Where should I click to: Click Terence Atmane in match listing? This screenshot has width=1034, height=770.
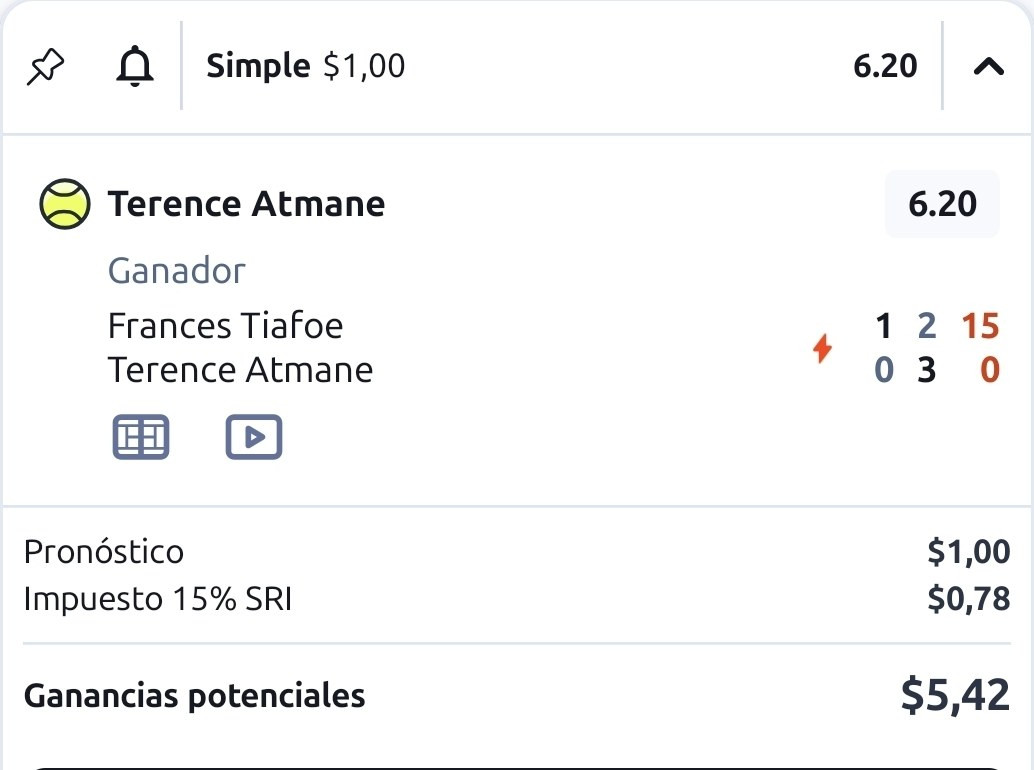coord(241,370)
